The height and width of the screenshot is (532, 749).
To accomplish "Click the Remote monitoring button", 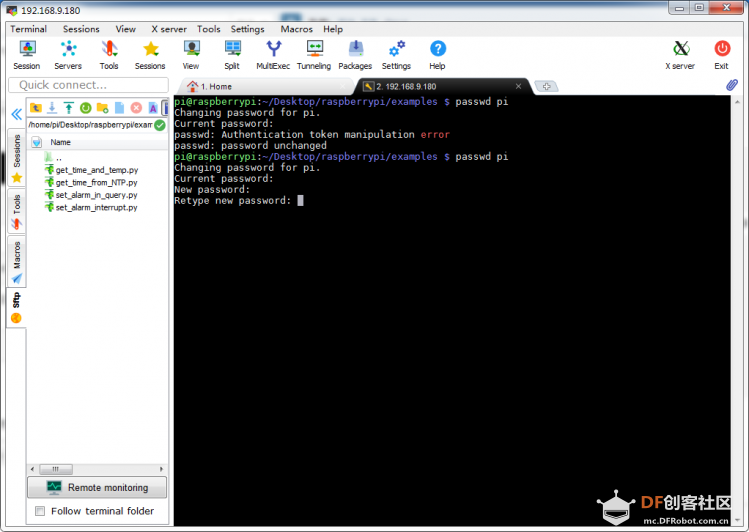I will [97, 488].
